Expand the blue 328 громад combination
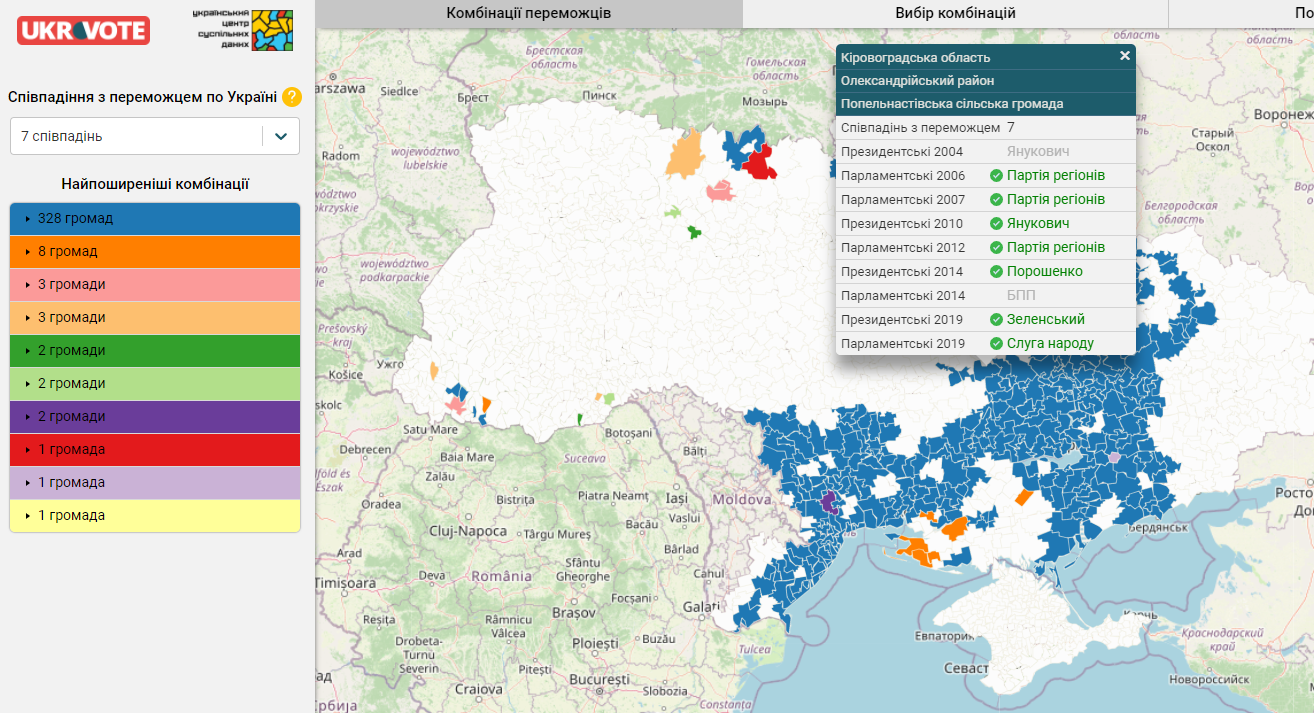Screen dimensions: 1314x713 click(155, 218)
